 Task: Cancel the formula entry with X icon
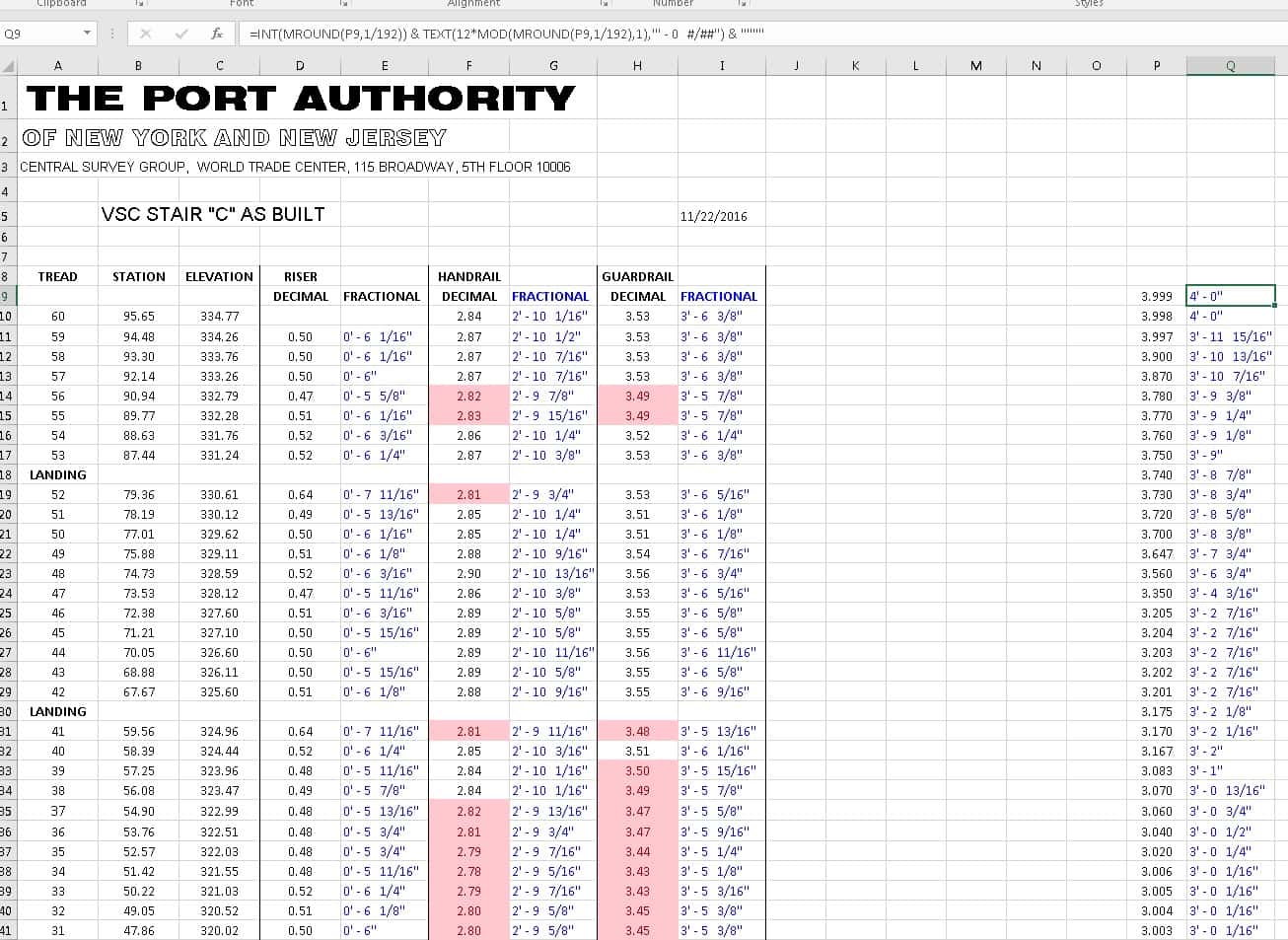click(146, 34)
